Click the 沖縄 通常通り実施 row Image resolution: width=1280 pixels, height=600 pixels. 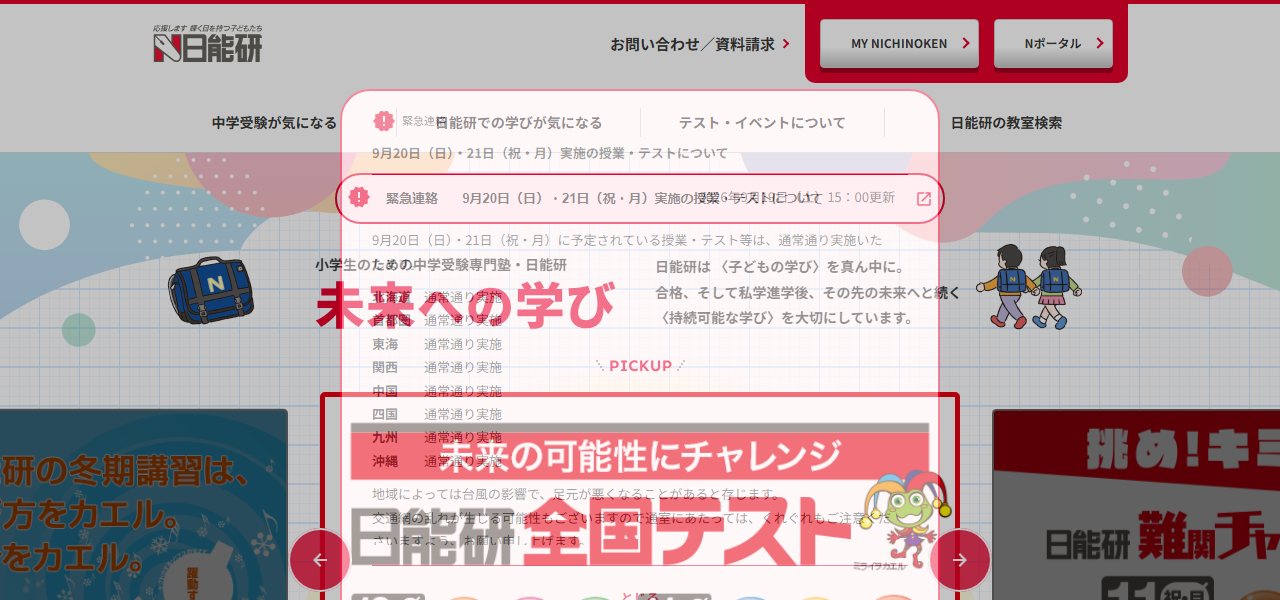[437, 461]
